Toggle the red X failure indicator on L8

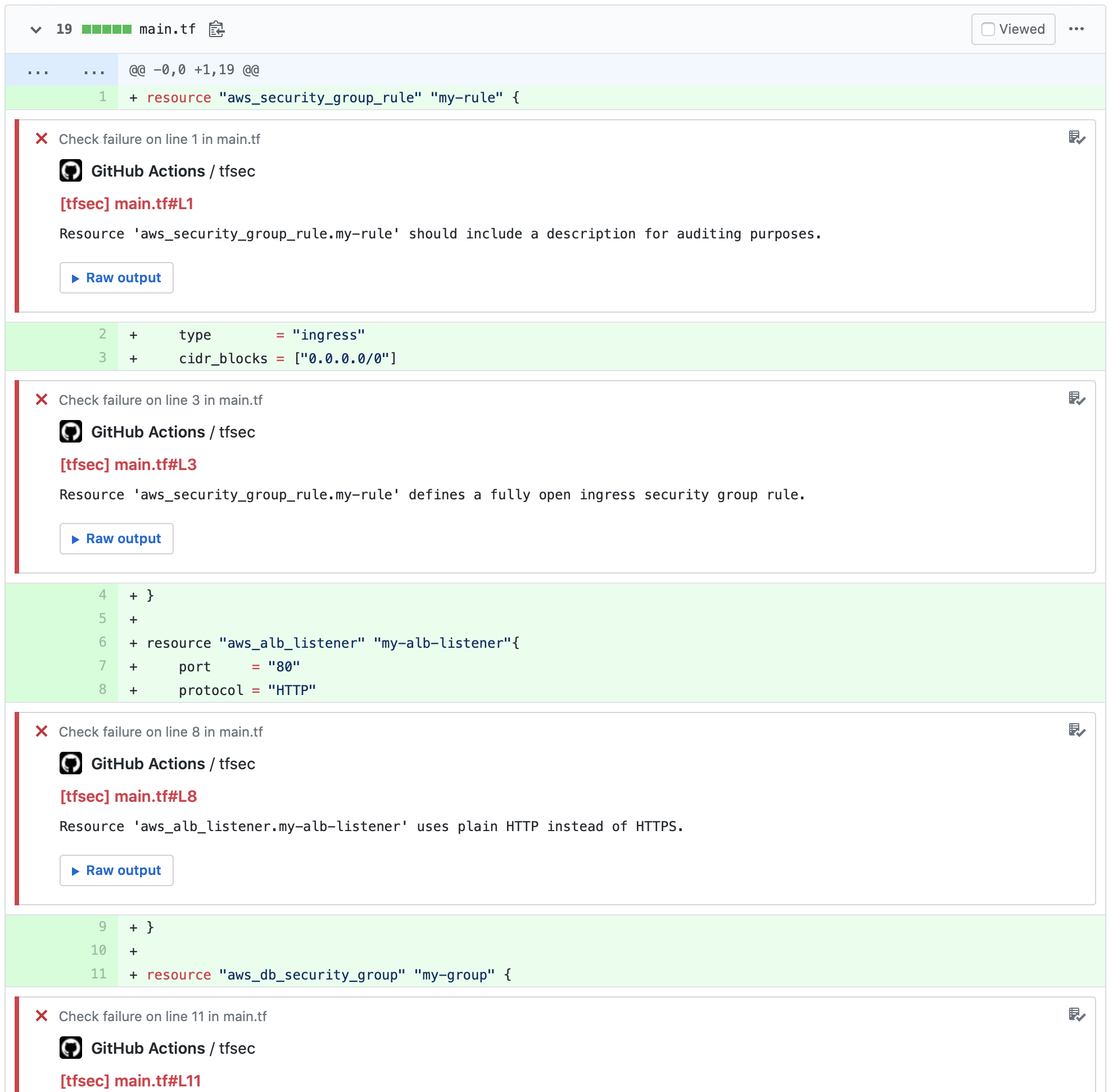[42, 731]
